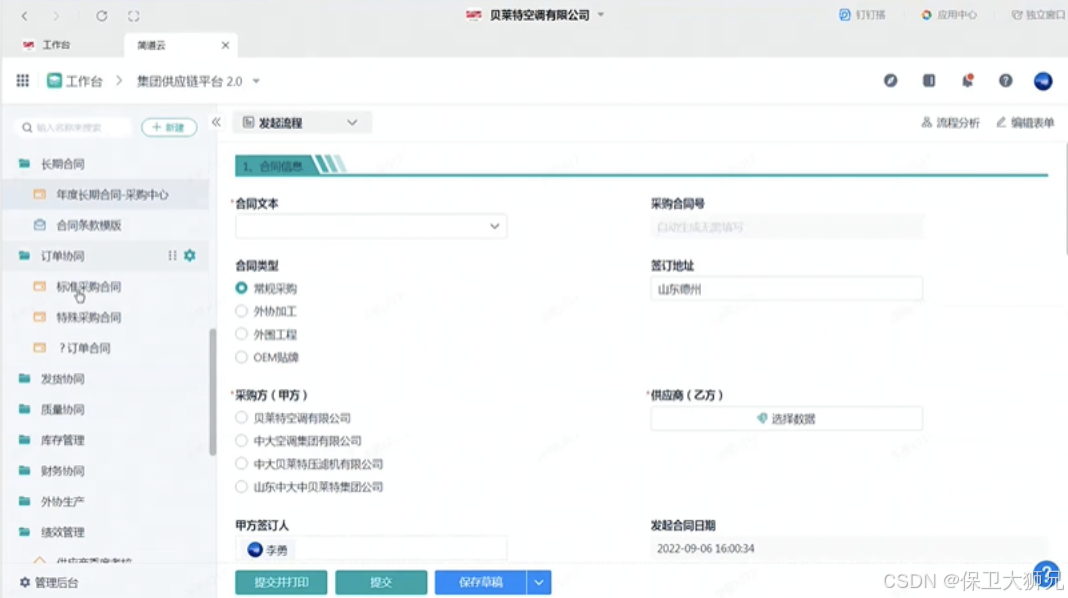Open the apps grid icon top-left
The image size is (1068, 598).
pos(22,81)
